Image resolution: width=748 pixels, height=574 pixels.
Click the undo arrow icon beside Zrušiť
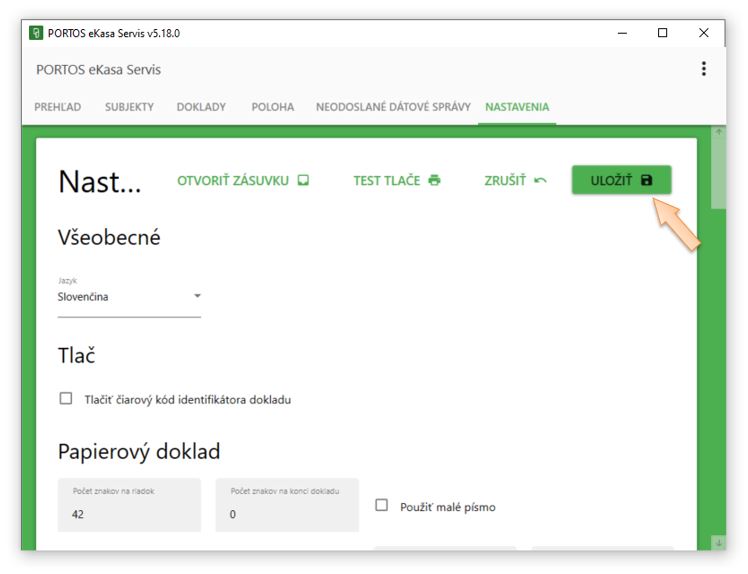tap(541, 181)
